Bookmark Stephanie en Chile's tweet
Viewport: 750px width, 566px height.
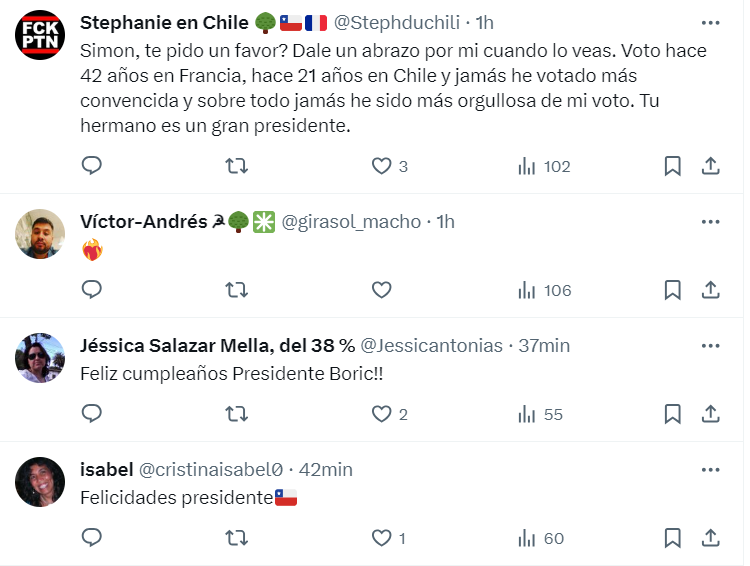pos(673,166)
